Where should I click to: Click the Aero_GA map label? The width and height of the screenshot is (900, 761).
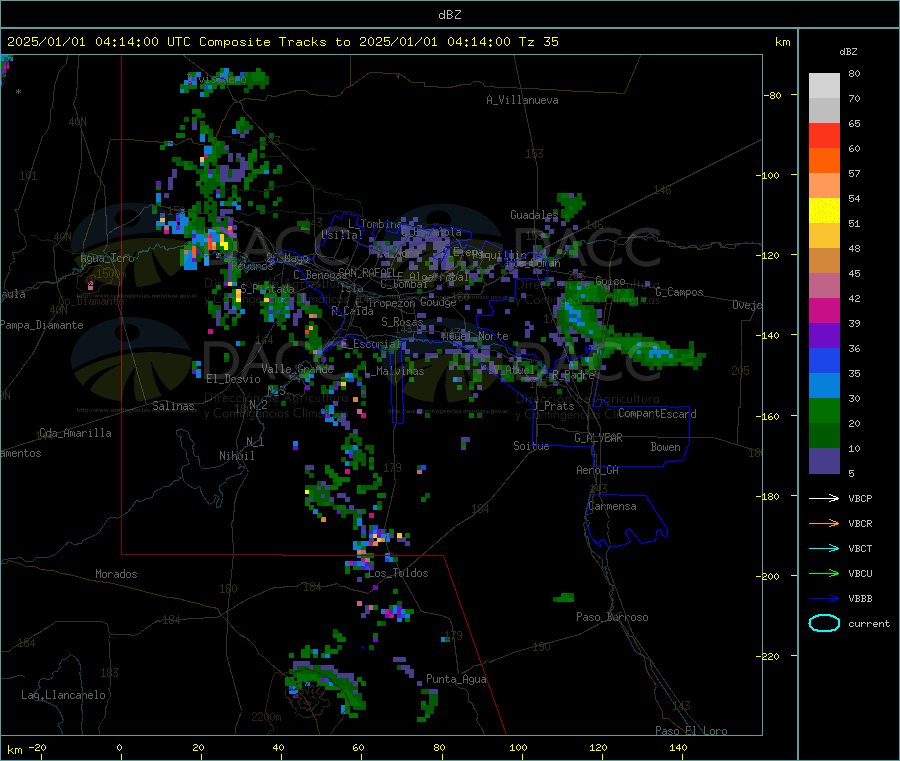(x=597, y=470)
